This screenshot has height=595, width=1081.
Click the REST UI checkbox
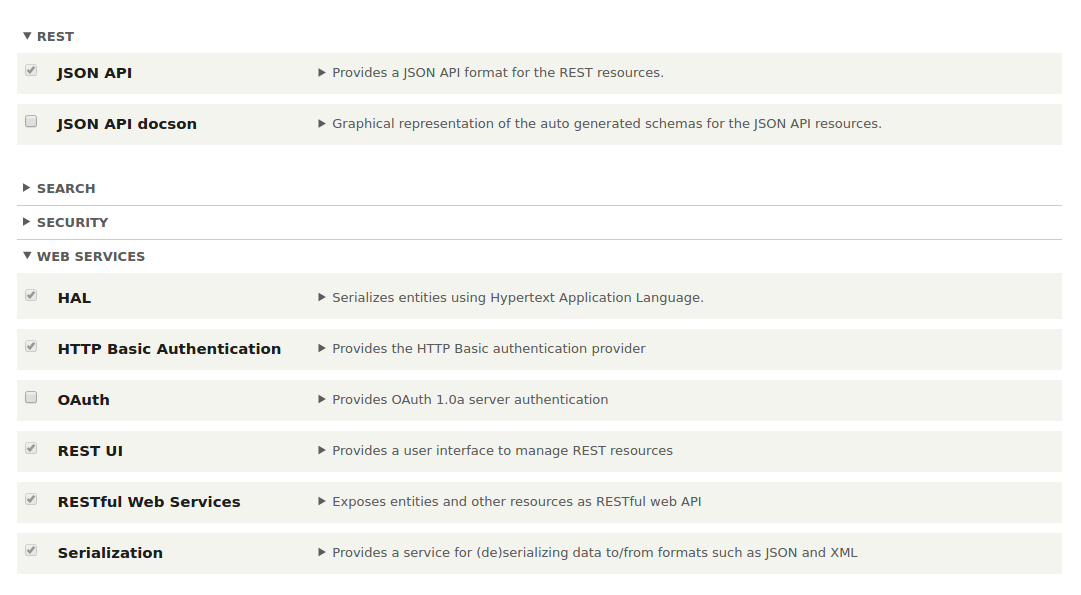[31, 448]
